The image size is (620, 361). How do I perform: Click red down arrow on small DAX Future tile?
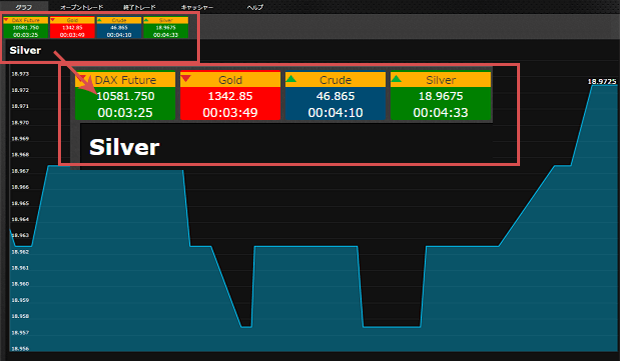pos(6,20)
